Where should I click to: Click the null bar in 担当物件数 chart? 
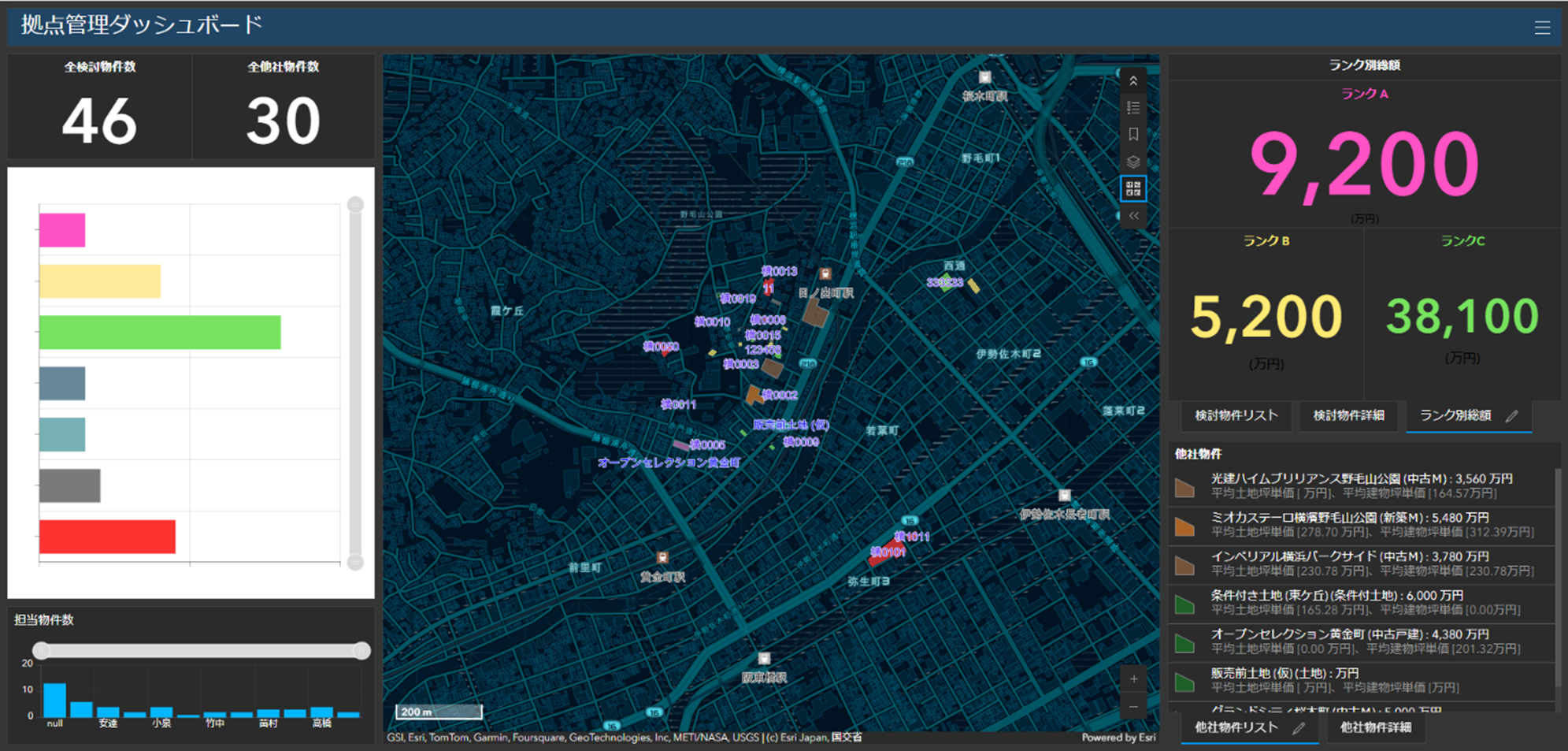tap(54, 700)
